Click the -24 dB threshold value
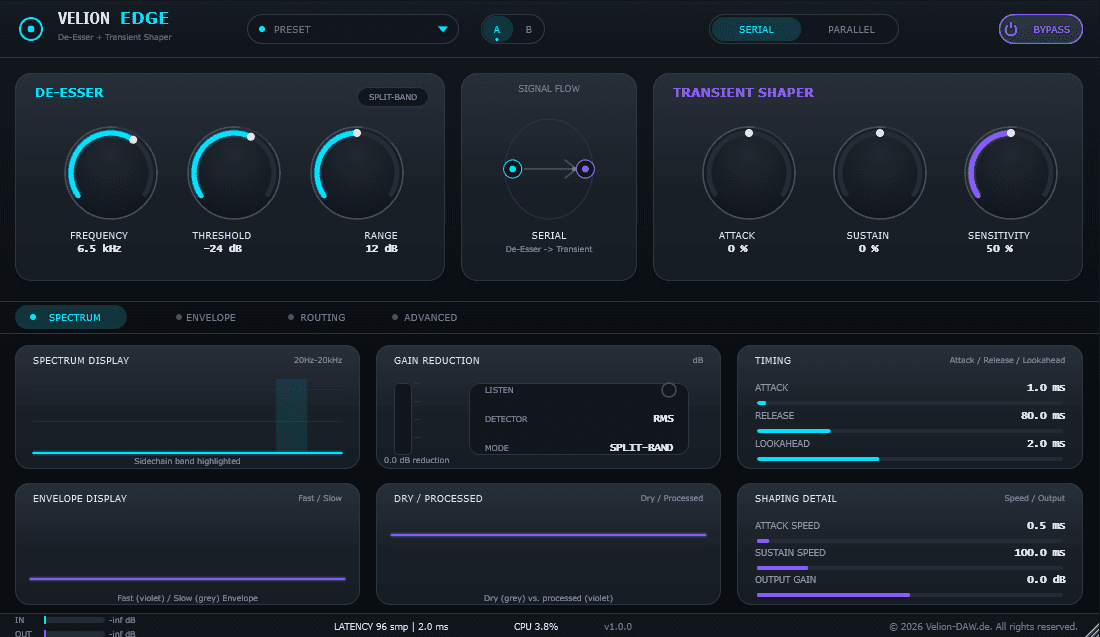Image resolution: width=1100 pixels, height=637 pixels. (x=222, y=248)
